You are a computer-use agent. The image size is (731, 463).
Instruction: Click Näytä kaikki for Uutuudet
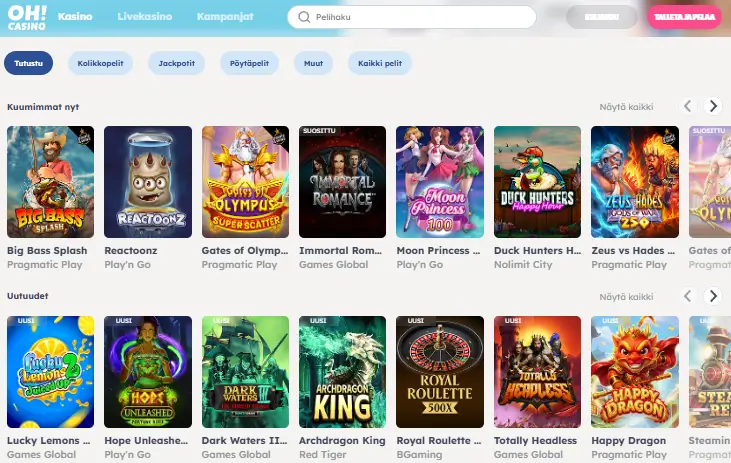pyautogui.click(x=626, y=297)
